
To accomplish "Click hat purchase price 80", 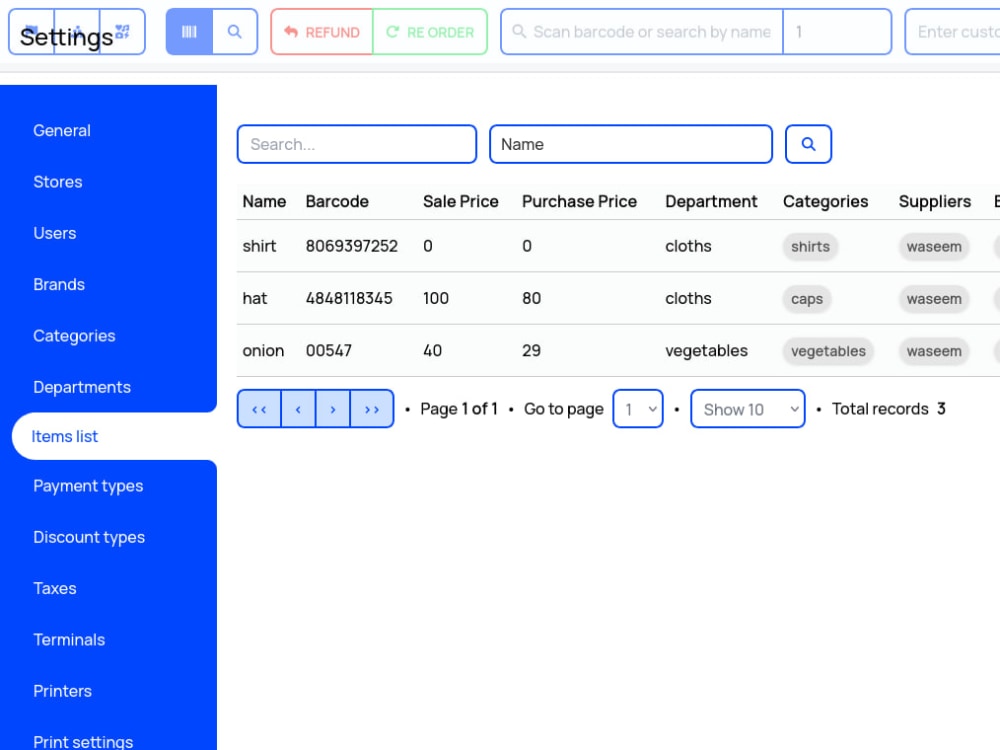I will coord(531,298).
